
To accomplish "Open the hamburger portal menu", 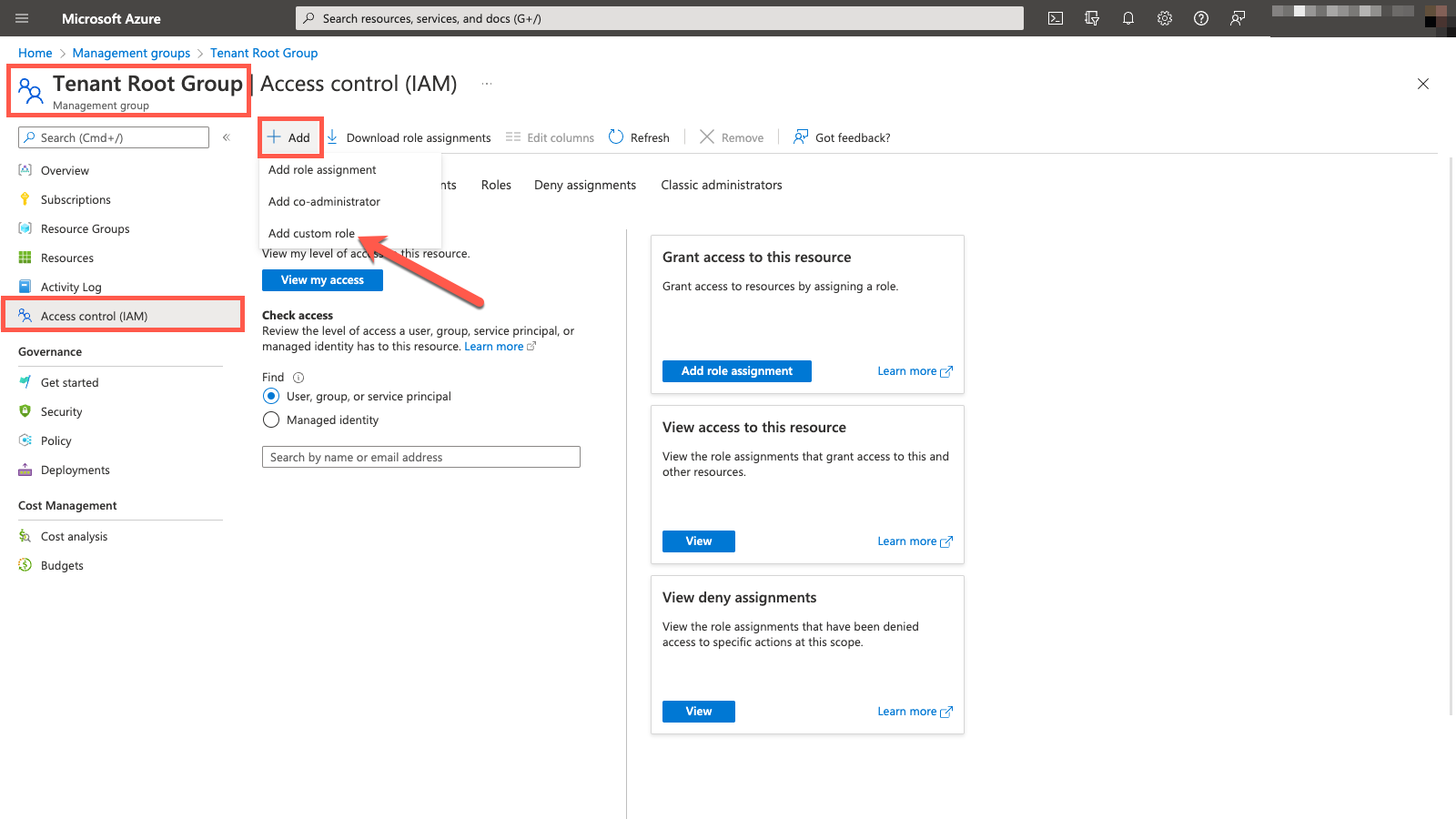I will coord(22,18).
